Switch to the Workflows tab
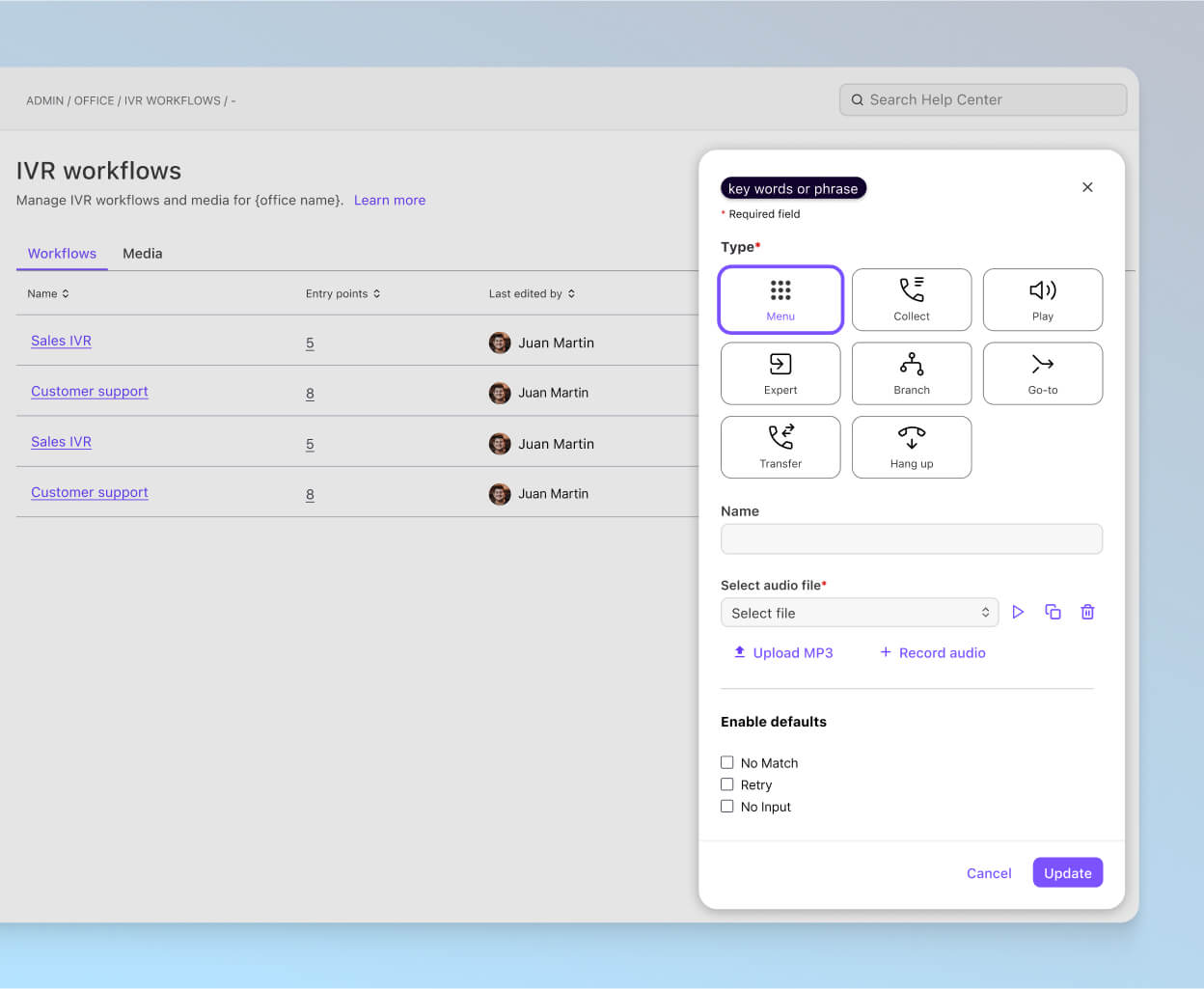Screen dimensions: 1204x989 tap(61, 253)
